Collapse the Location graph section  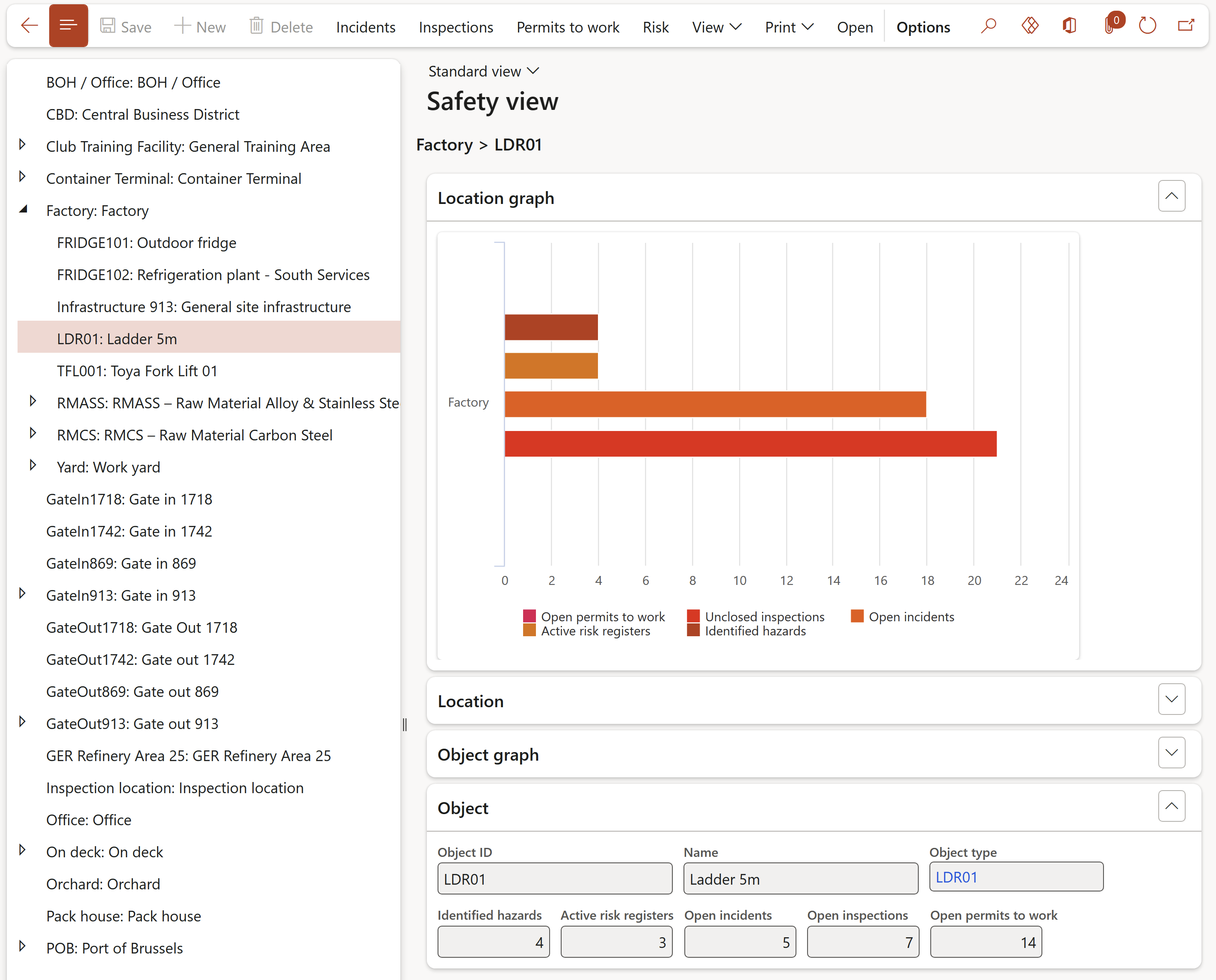[x=1172, y=196]
